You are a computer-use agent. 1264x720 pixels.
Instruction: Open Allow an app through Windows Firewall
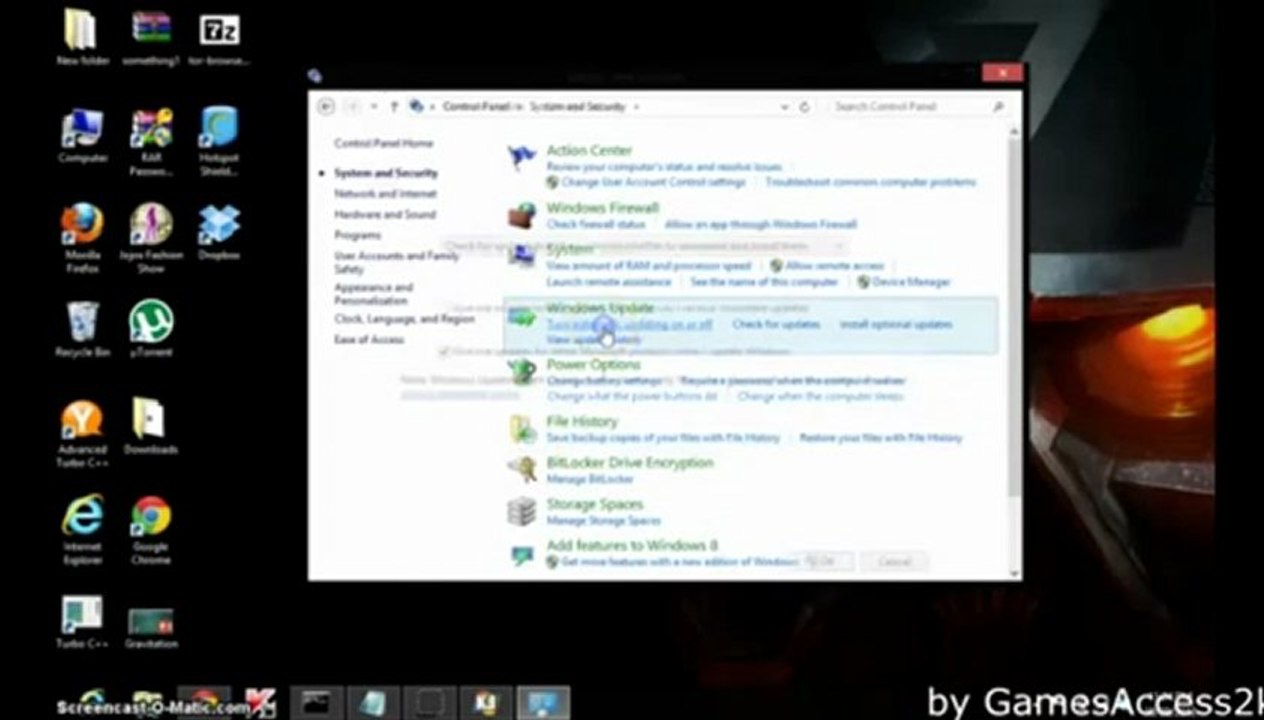(761, 225)
